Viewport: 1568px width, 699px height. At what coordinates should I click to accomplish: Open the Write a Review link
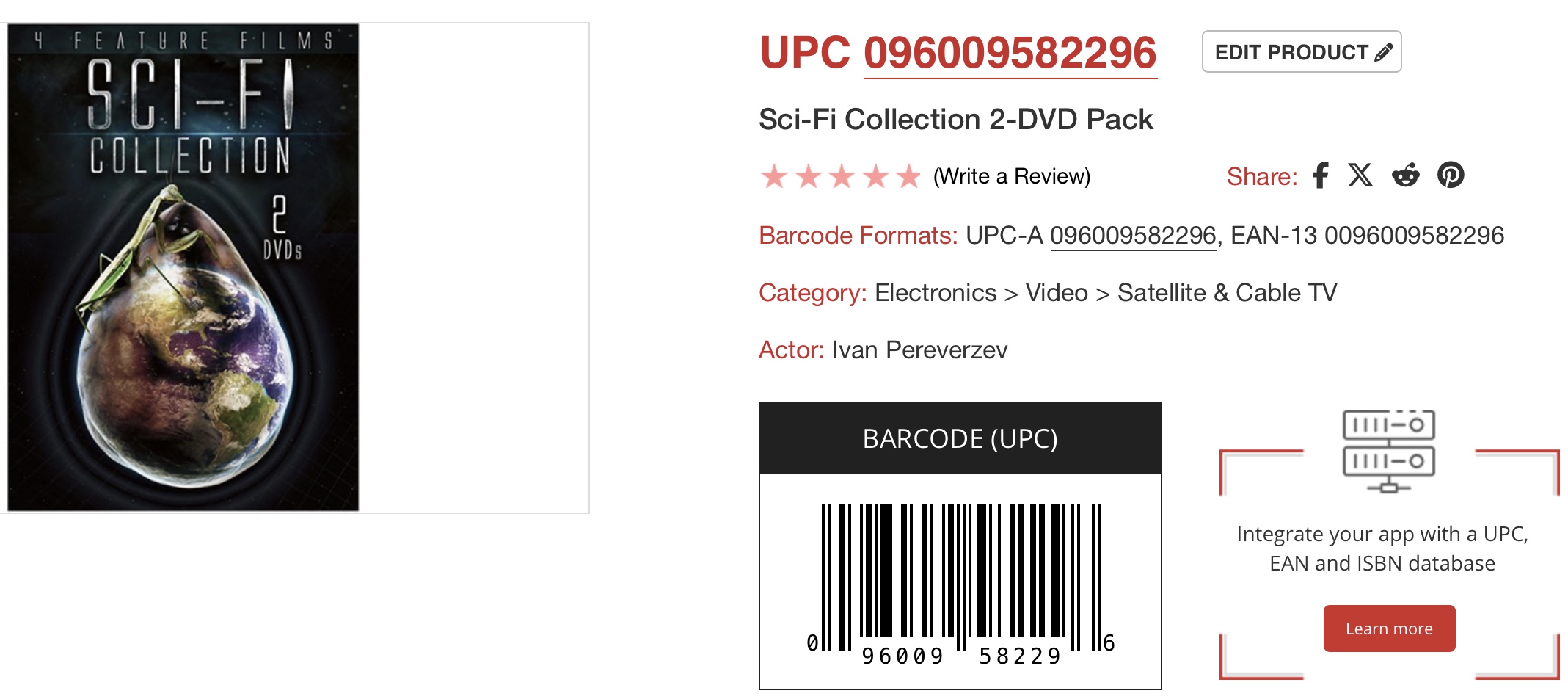point(1012,176)
